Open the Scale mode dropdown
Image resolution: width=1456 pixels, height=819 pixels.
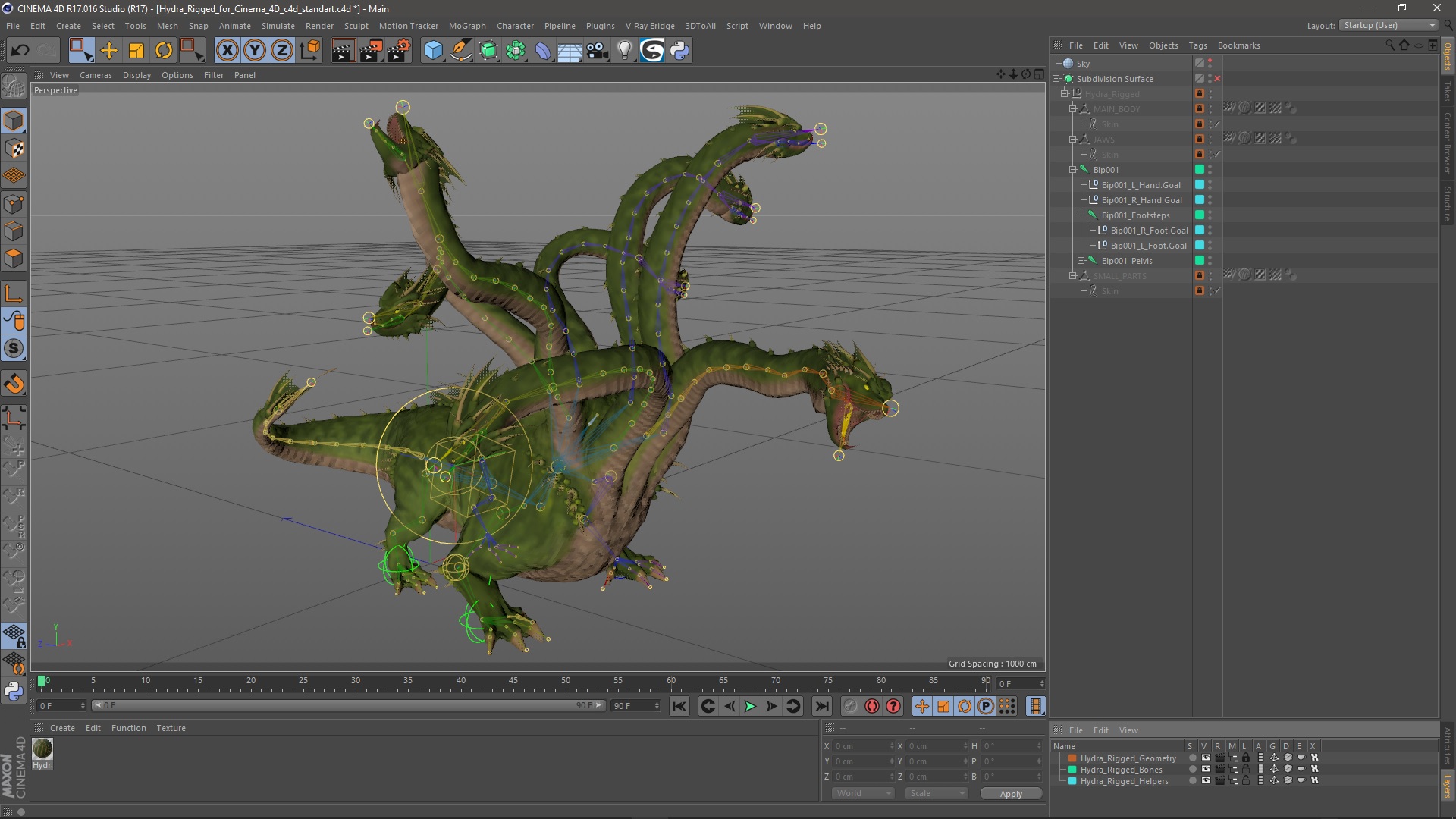tap(937, 793)
